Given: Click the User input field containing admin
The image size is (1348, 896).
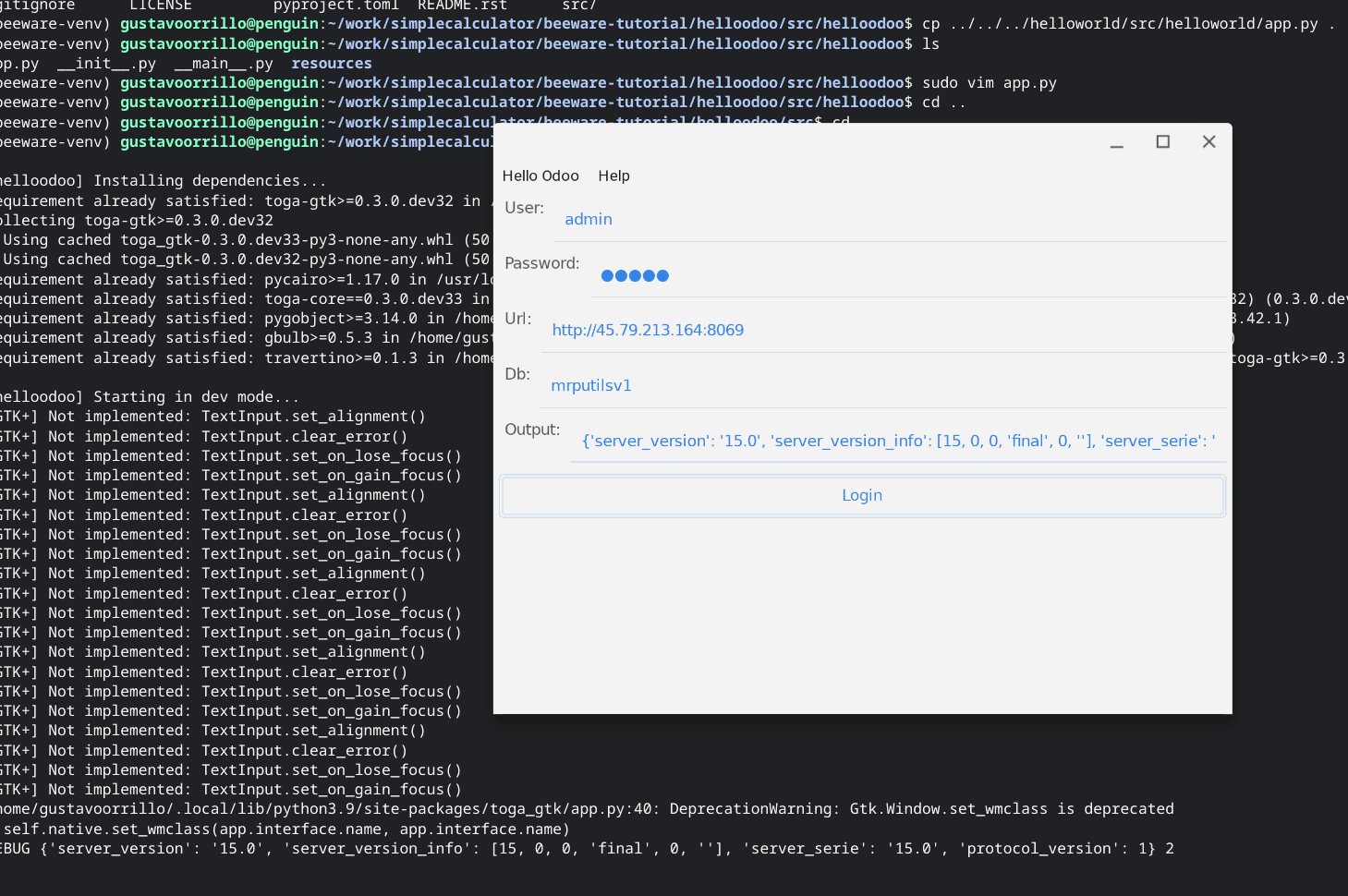Looking at the screenshot, I should point(890,219).
